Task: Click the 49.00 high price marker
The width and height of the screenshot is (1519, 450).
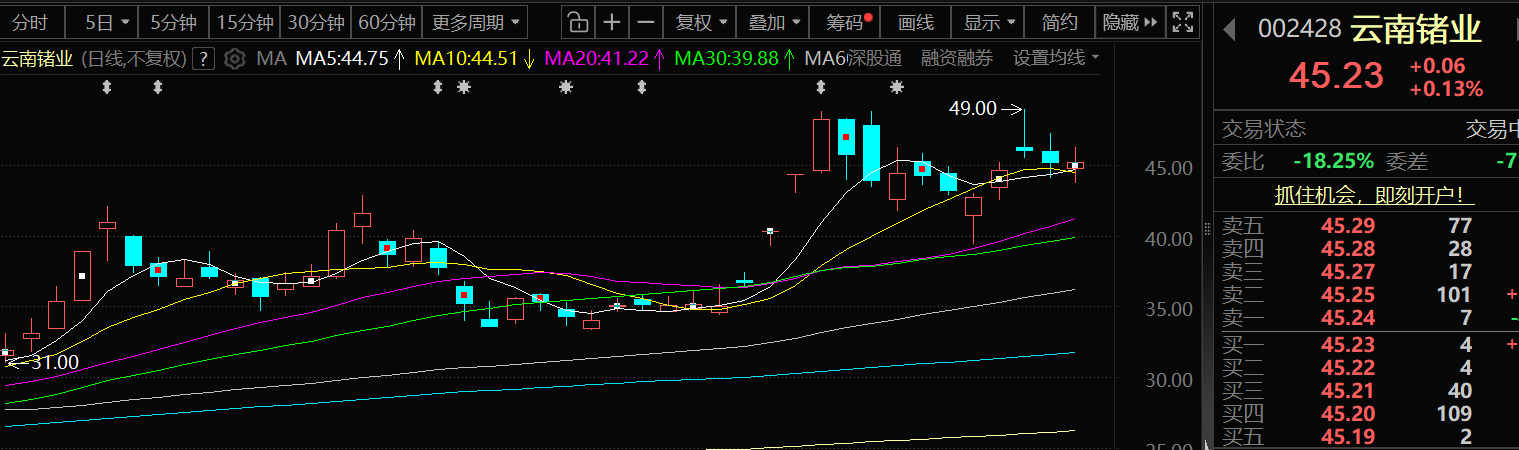Action: click(x=972, y=109)
